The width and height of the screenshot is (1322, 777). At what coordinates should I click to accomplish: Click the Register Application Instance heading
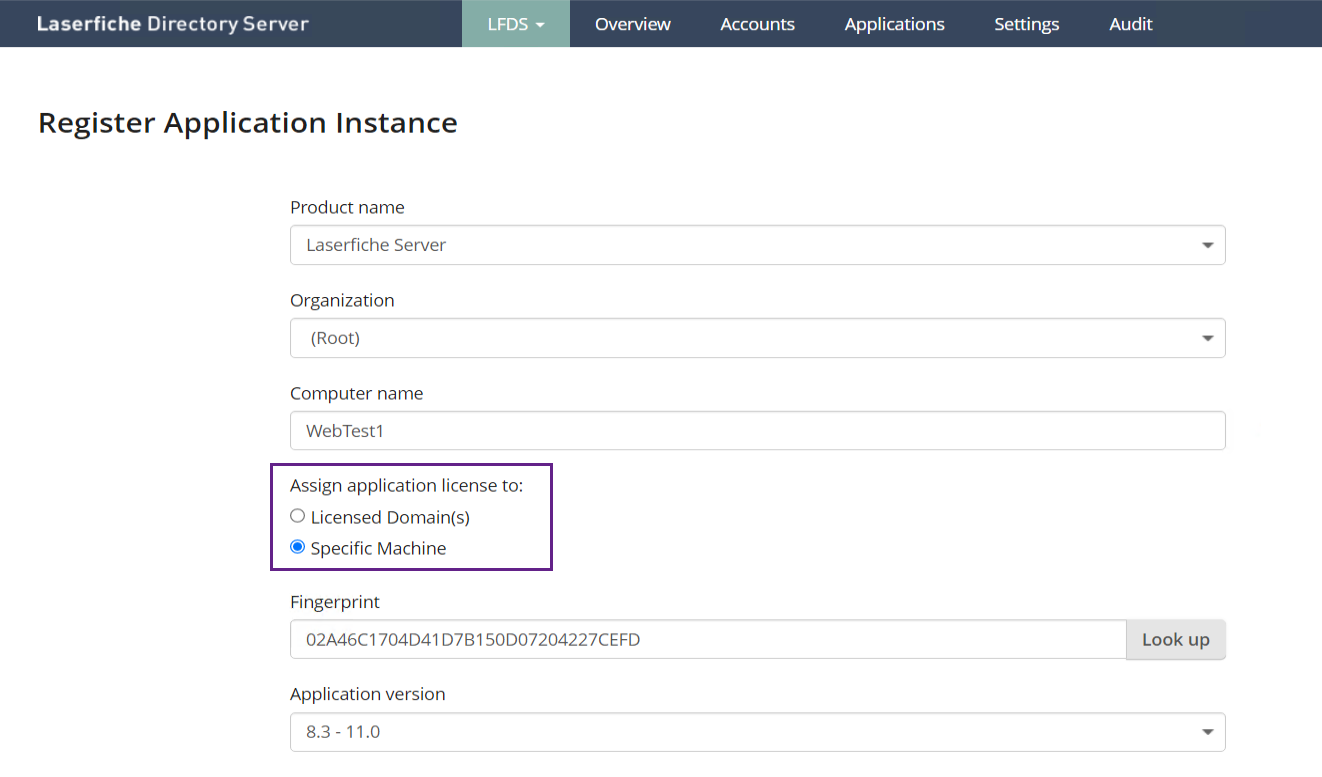tap(248, 123)
